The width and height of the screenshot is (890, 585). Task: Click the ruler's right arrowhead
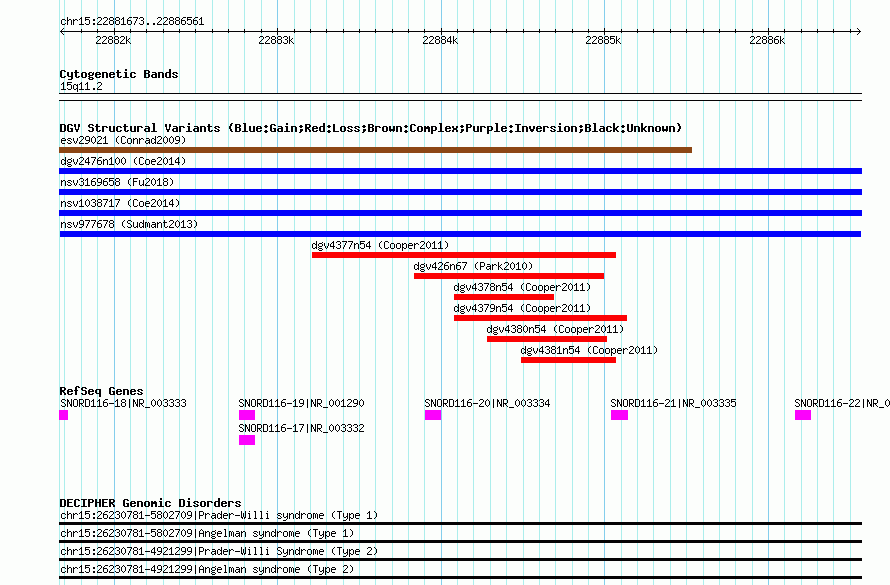click(858, 31)
